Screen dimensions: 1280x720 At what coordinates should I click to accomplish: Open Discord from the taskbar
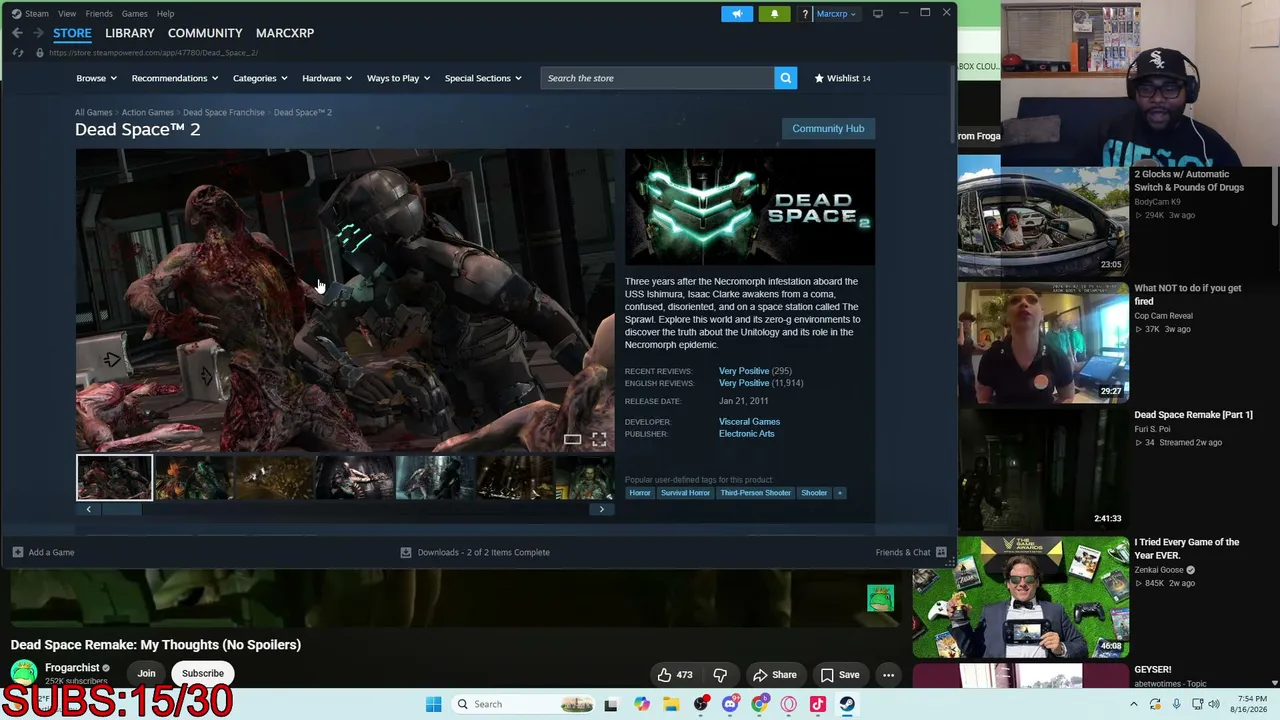[x=730, y=704]
